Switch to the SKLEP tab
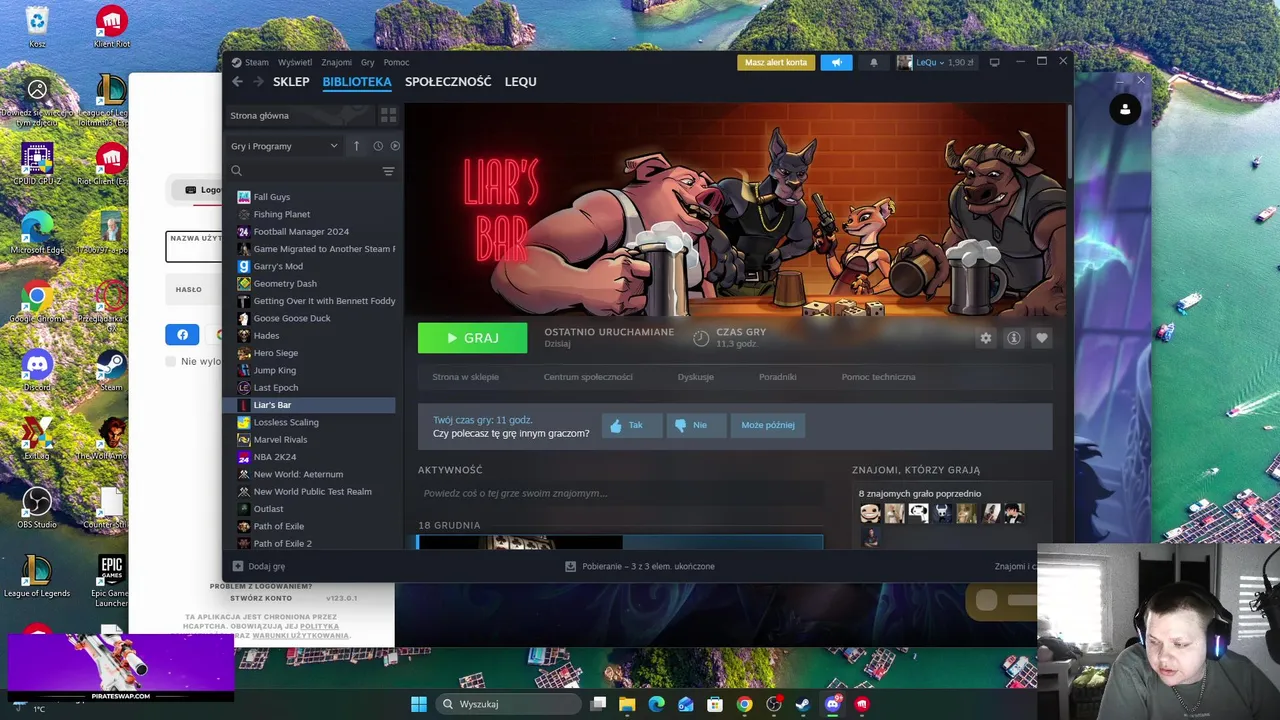This screenshot has width=1280, height=720. pyautogui.click(x=291, y=82)
